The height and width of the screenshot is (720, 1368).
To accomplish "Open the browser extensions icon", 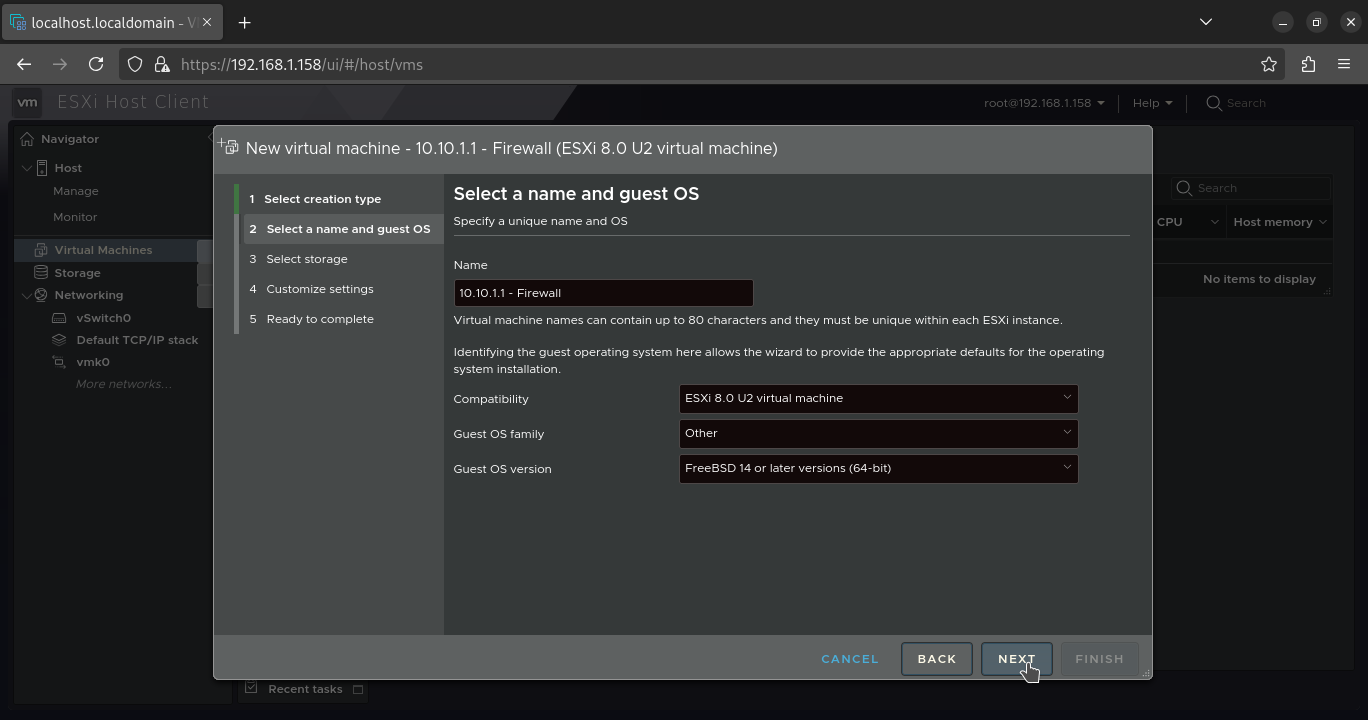I will 1308,64.
